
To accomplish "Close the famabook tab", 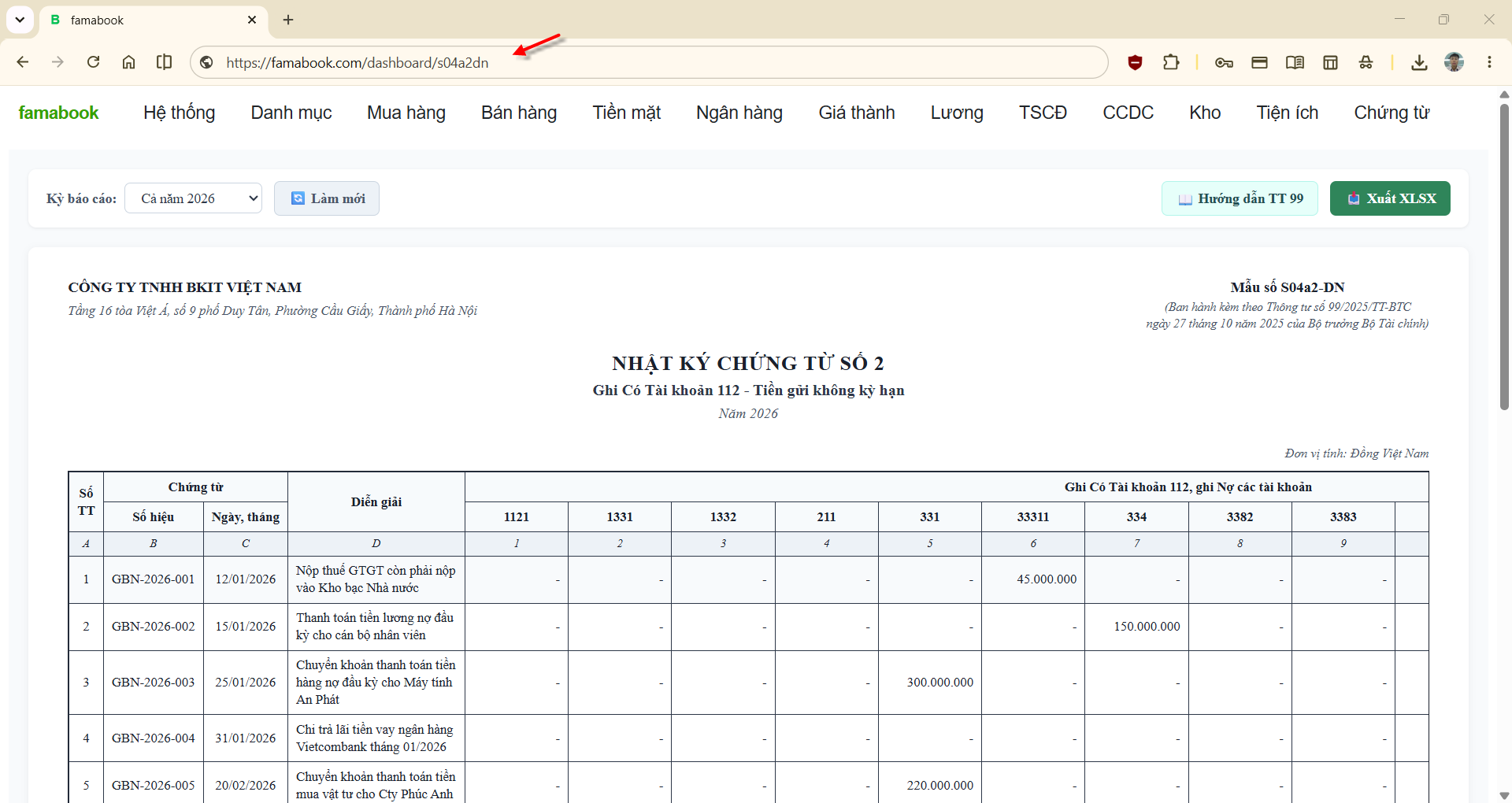I will [252, 20].
